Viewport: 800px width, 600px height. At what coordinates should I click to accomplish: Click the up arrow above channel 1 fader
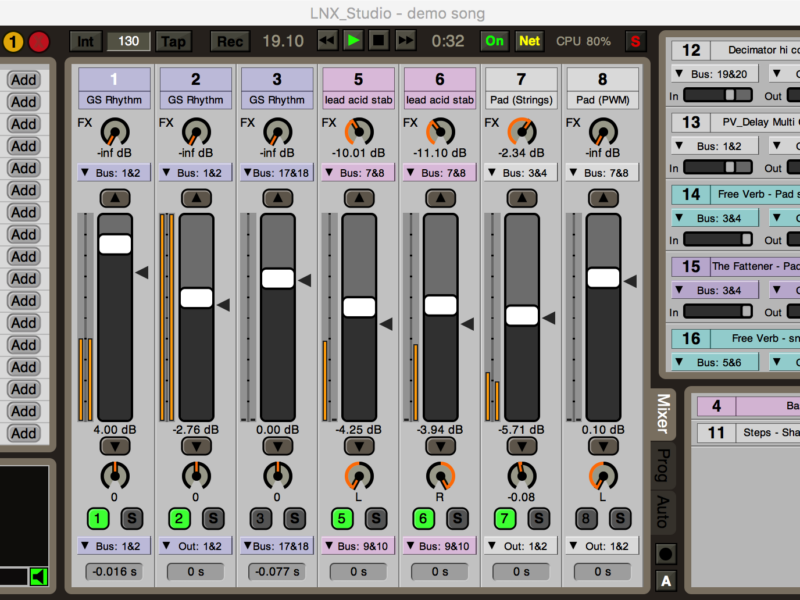click(114, 198)
